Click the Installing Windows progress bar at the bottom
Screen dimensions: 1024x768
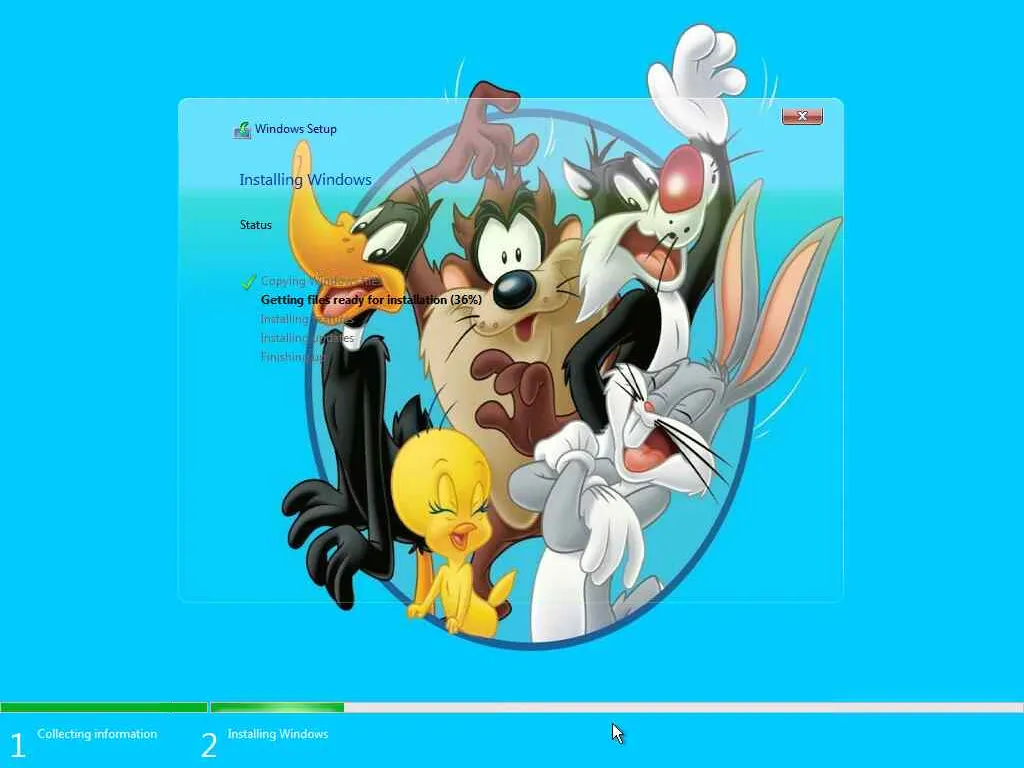(x=616, y=707)
